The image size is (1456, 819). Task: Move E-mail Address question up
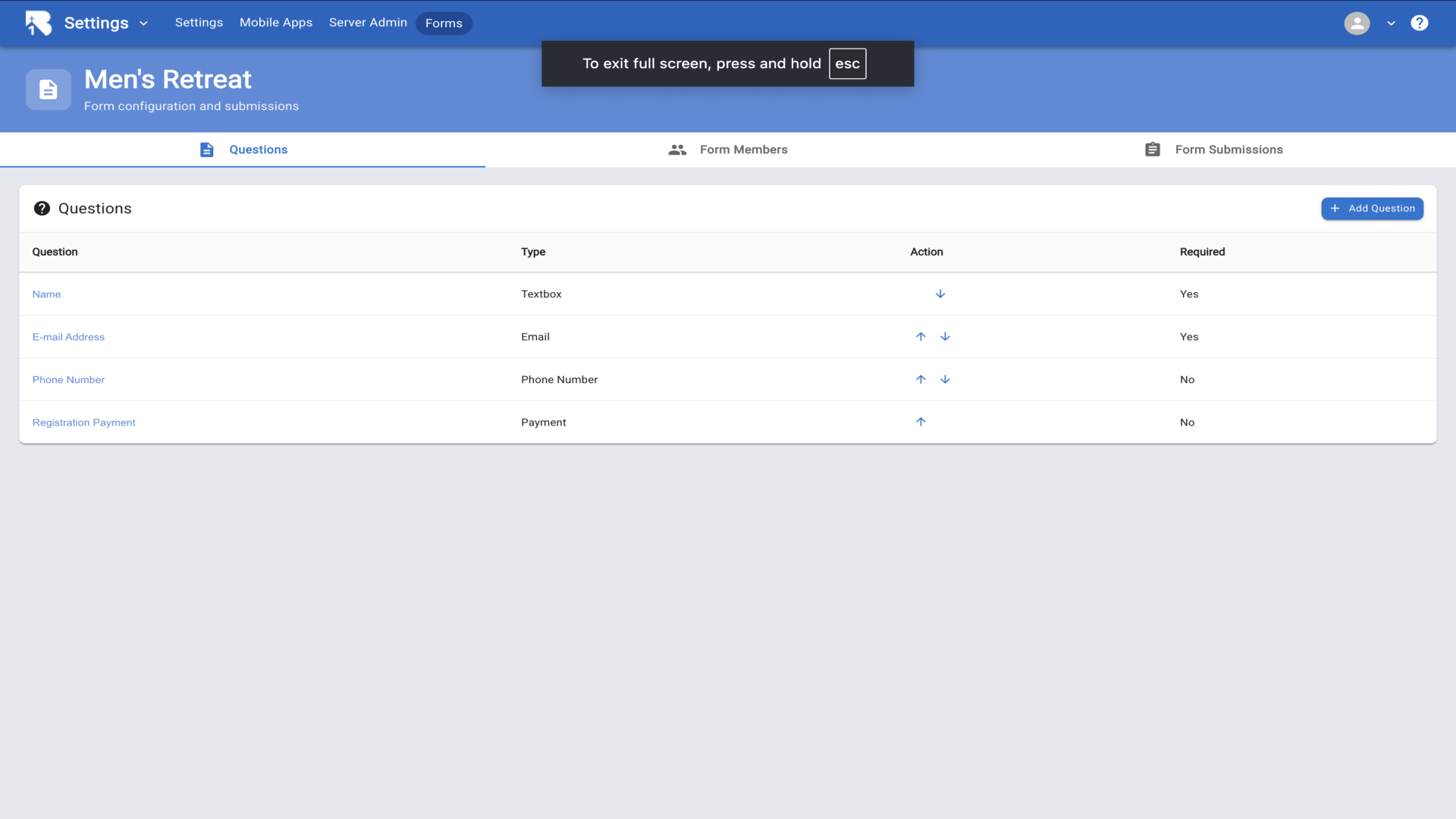coord(921,337)
